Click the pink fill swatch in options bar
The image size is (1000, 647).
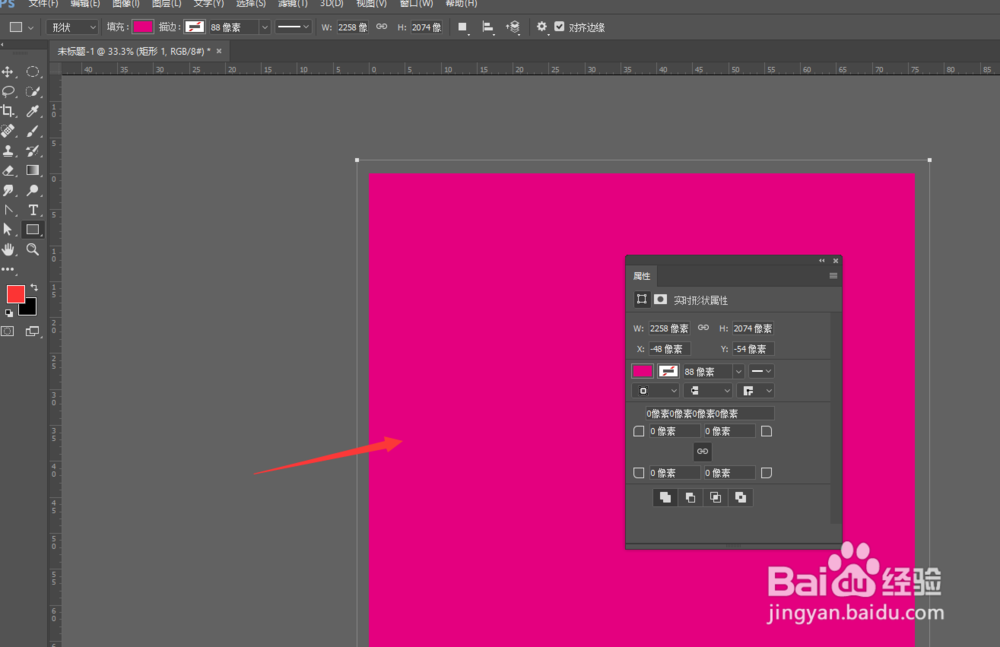point(143,27)
